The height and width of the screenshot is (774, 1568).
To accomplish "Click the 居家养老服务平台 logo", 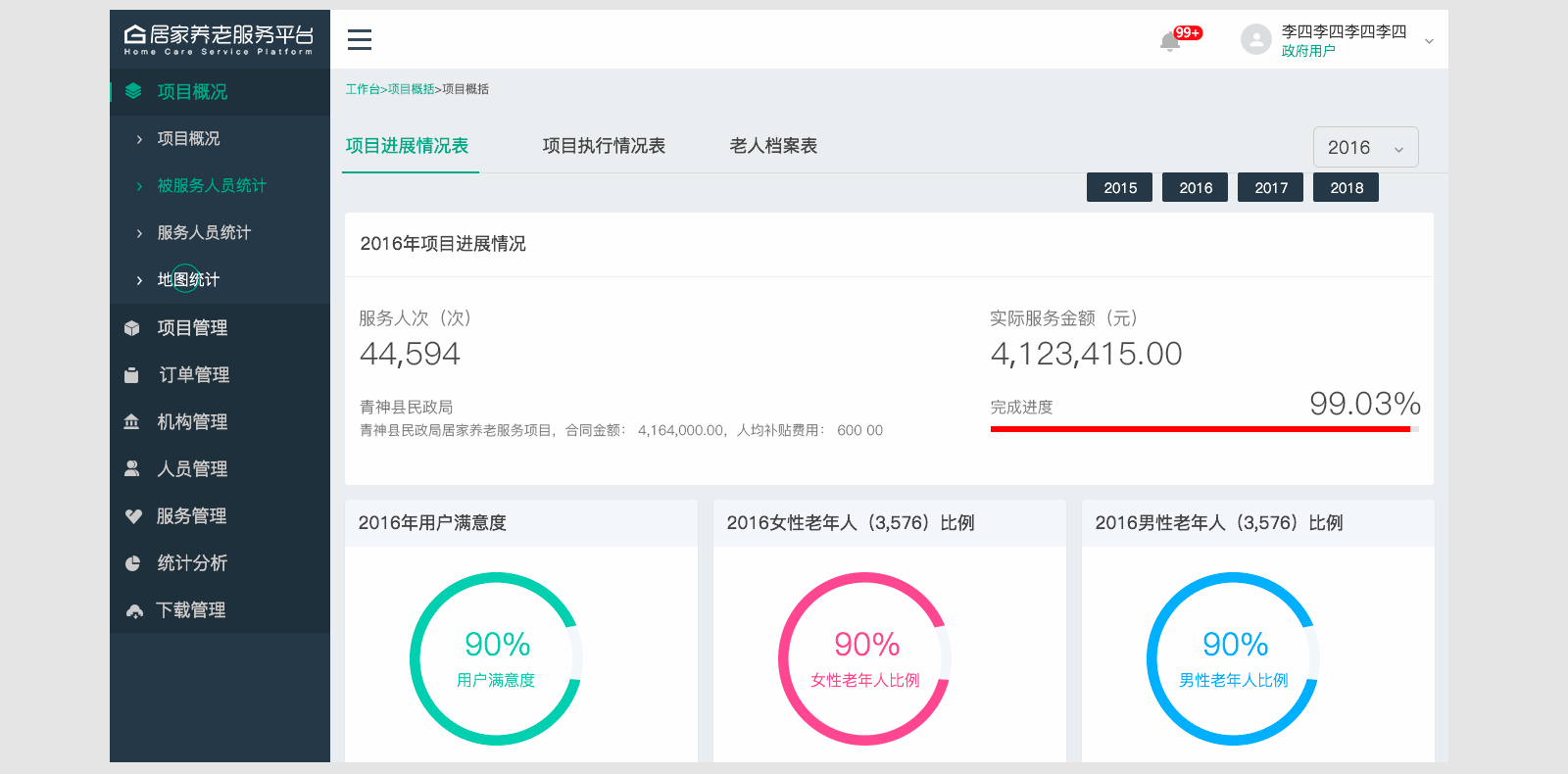I will [219, 39].
